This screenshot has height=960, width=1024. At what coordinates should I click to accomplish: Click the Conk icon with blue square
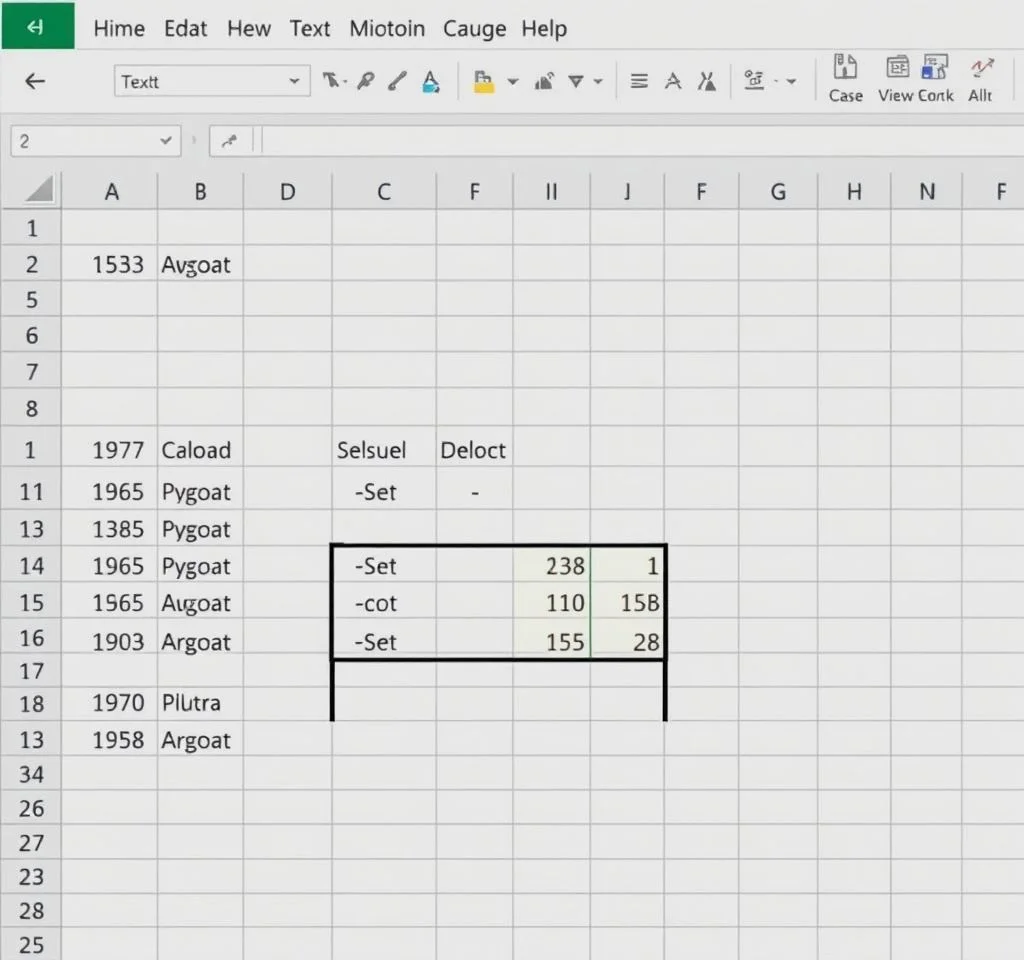click(934, 70)
